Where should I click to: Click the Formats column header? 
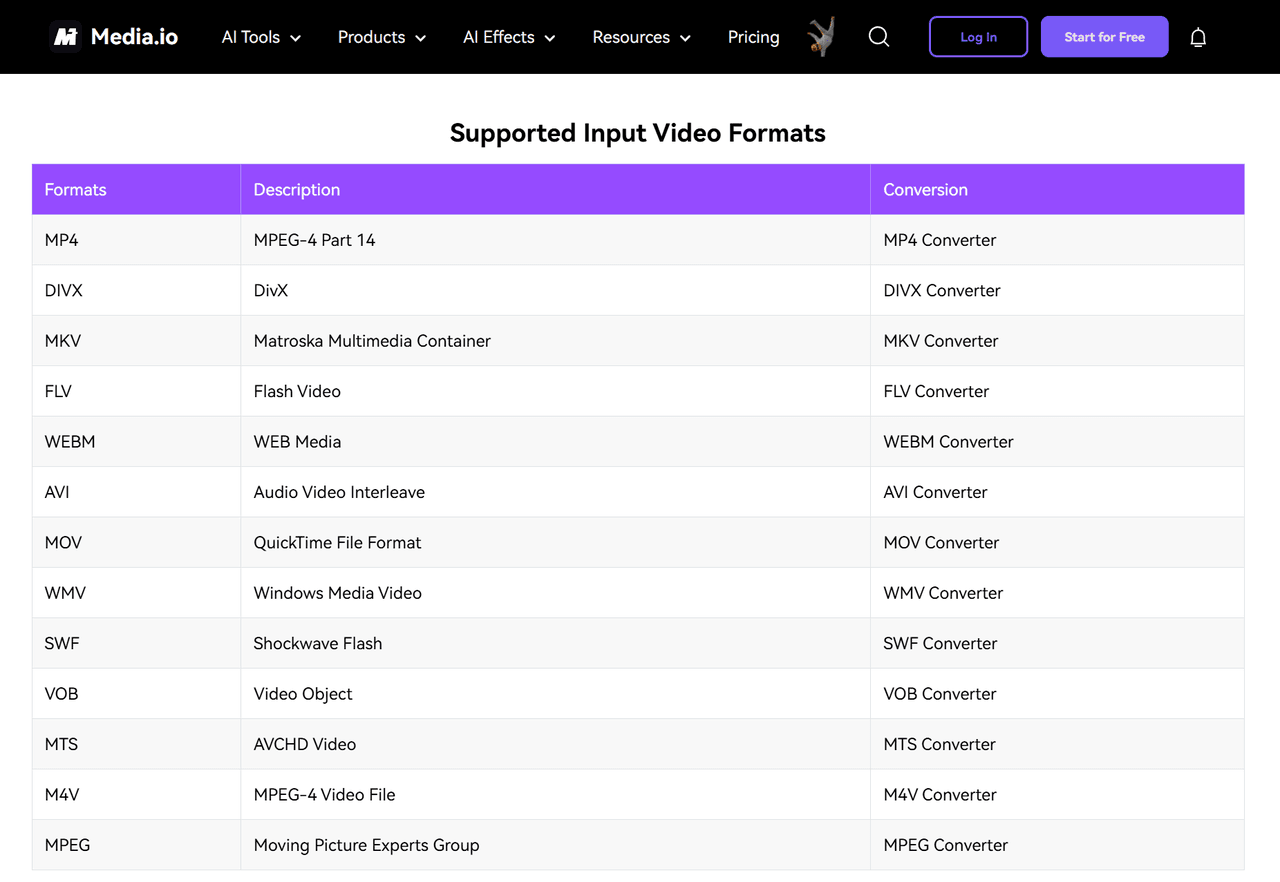pos(136,189)
